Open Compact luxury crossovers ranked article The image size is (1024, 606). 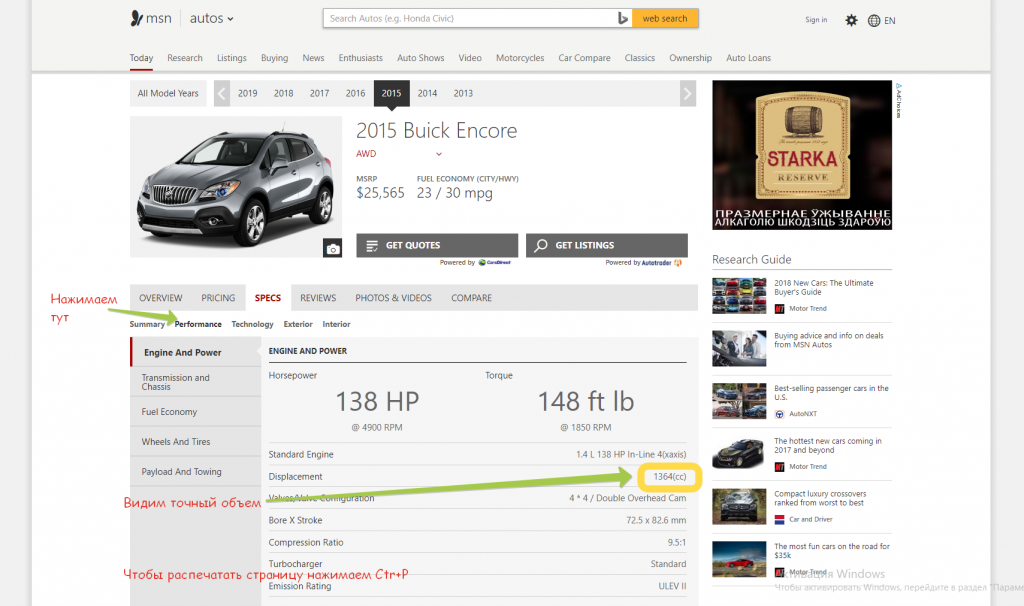[x=820, y=498]
